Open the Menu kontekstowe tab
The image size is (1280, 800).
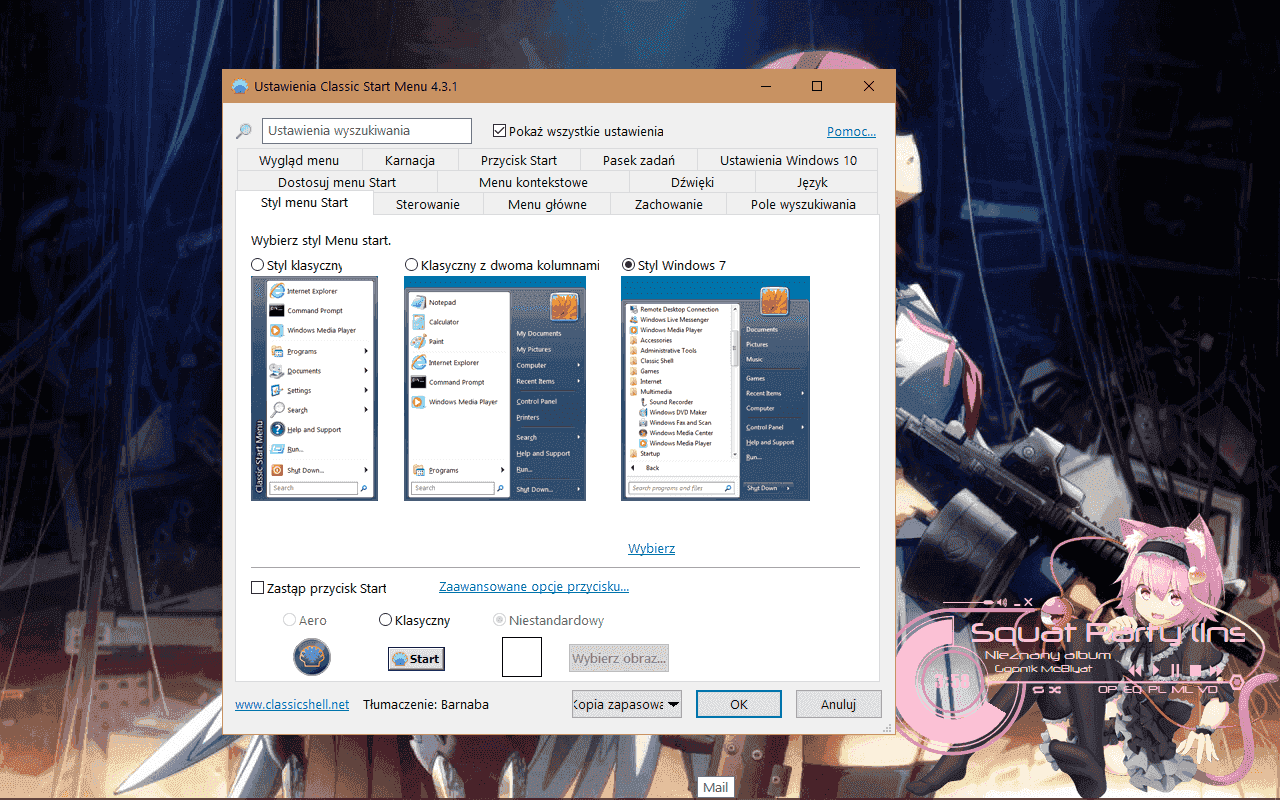(x=533, y=182)
